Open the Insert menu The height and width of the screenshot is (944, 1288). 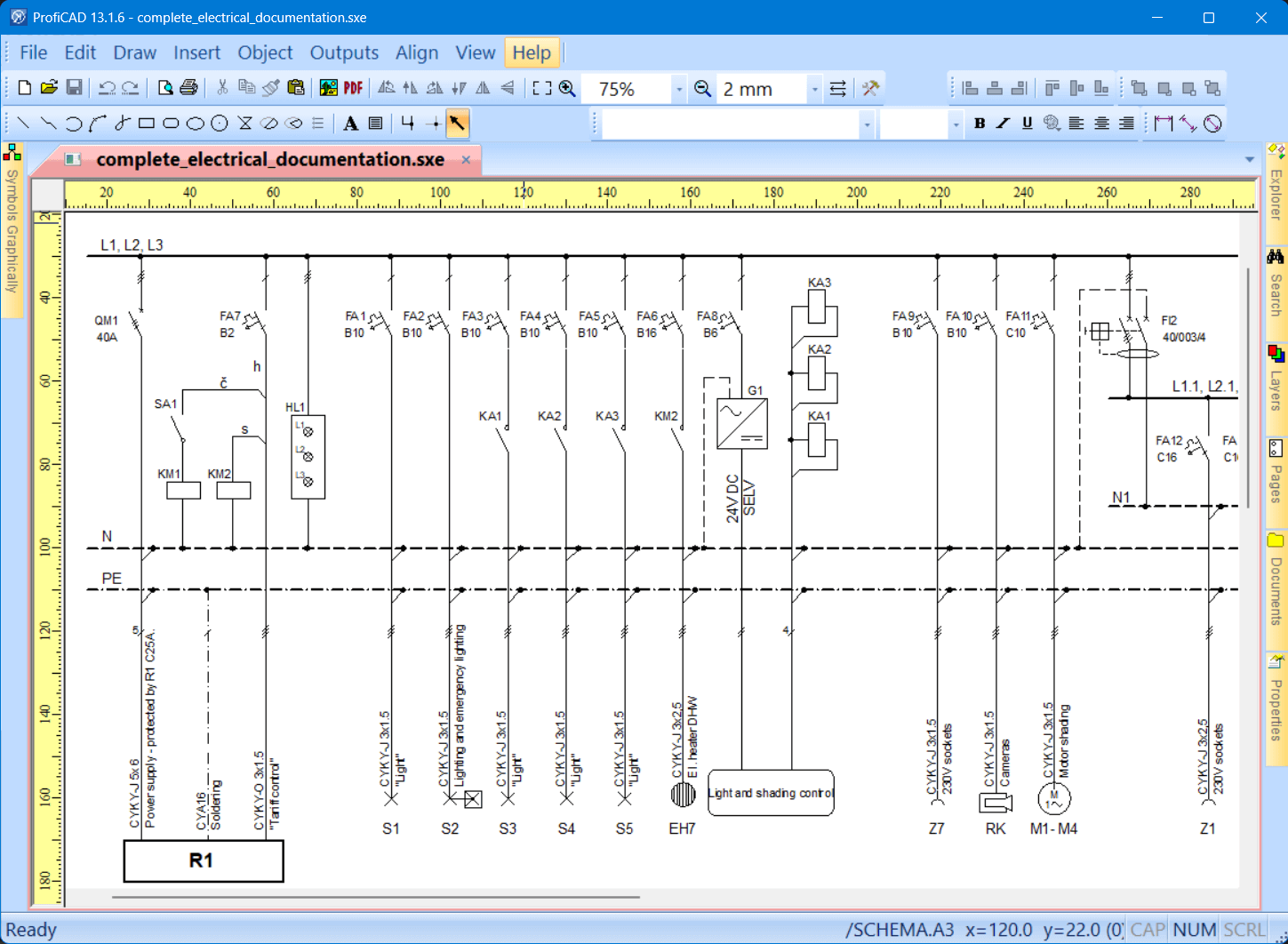pyautogui.click(x=197, y=52)
